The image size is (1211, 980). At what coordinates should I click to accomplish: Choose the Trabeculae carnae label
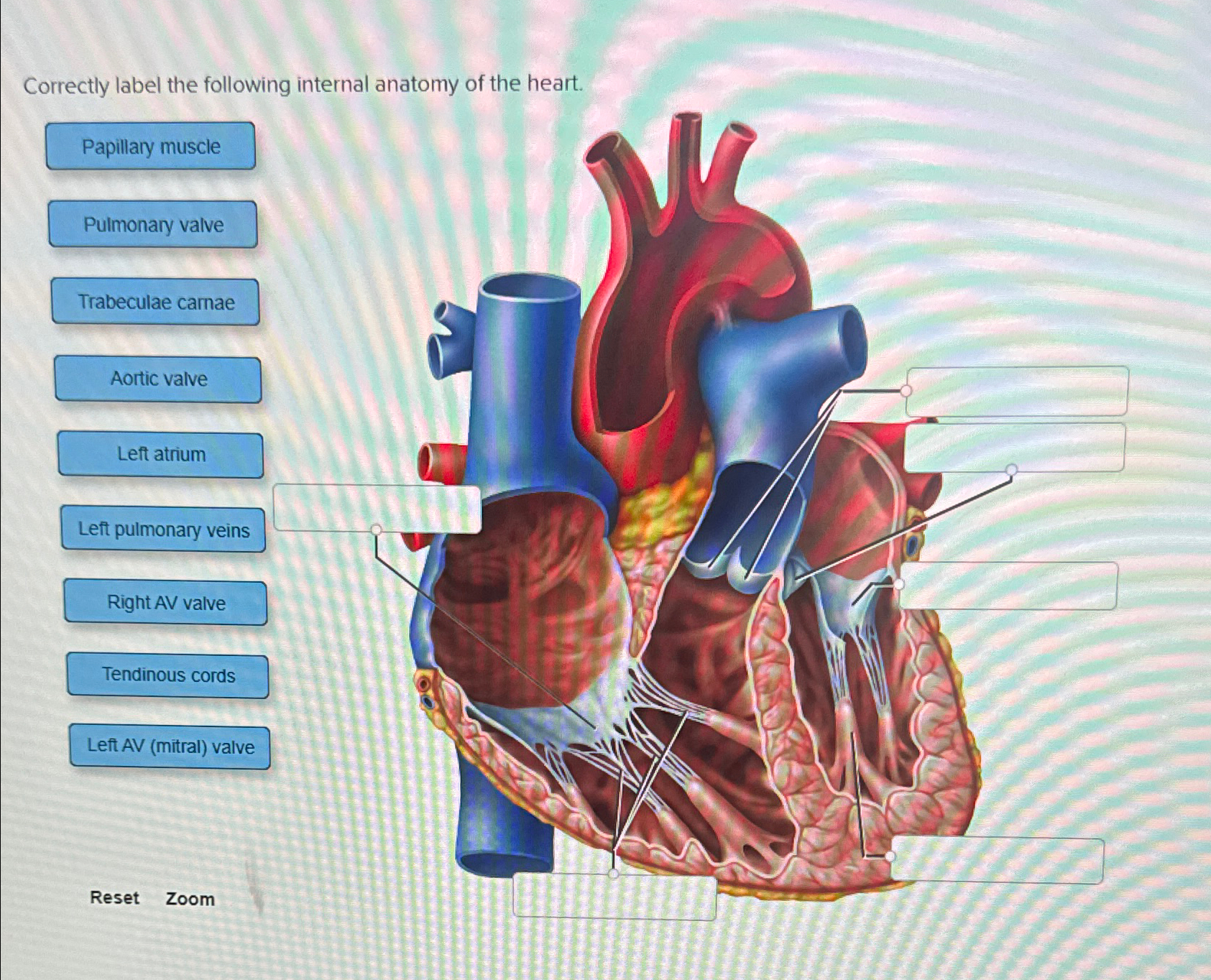point(156,302)
